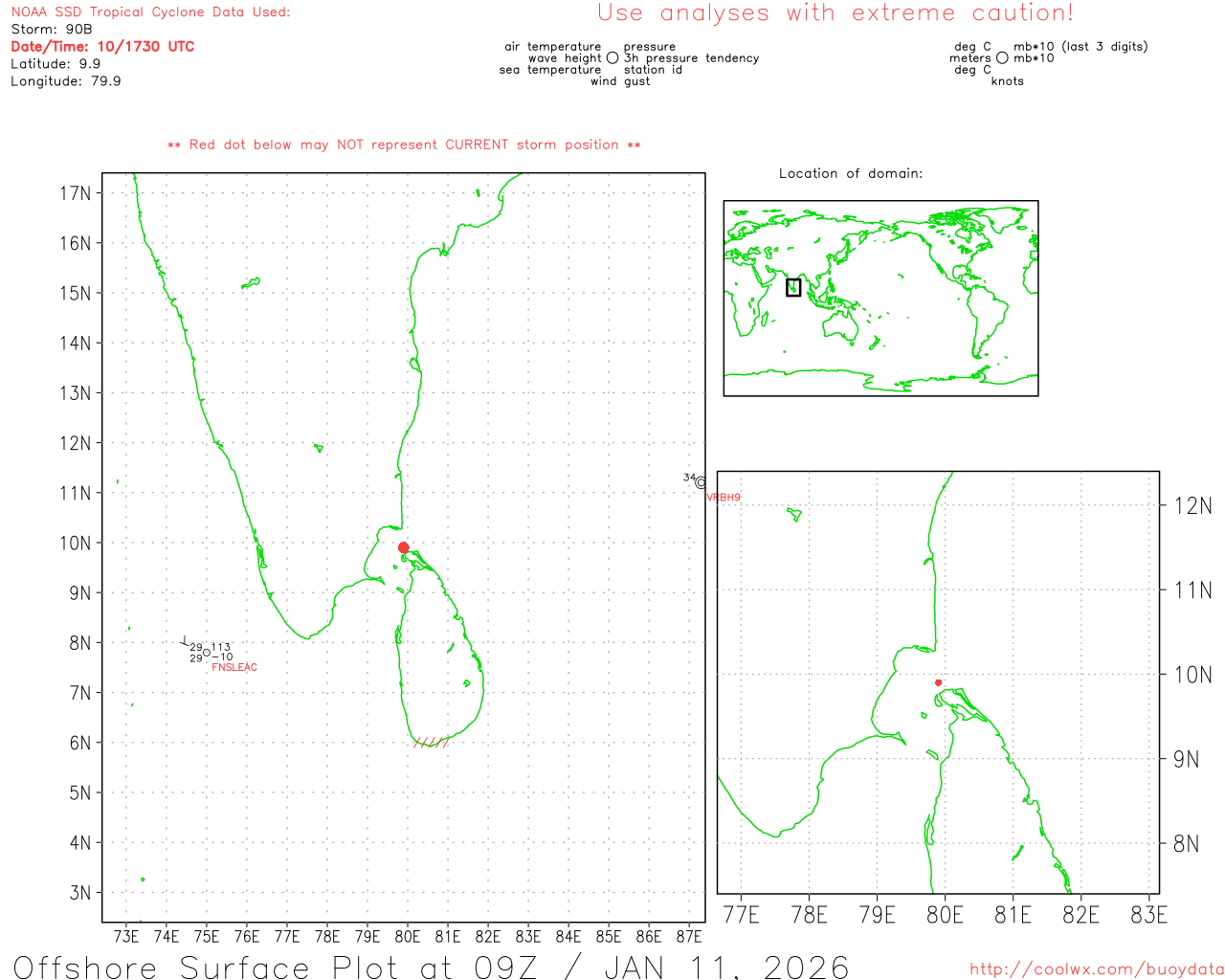This screenshot has height=980, width=1225.
Task: Select the FNSLEAC station circle marker
Action: click(x=207, y=653)
